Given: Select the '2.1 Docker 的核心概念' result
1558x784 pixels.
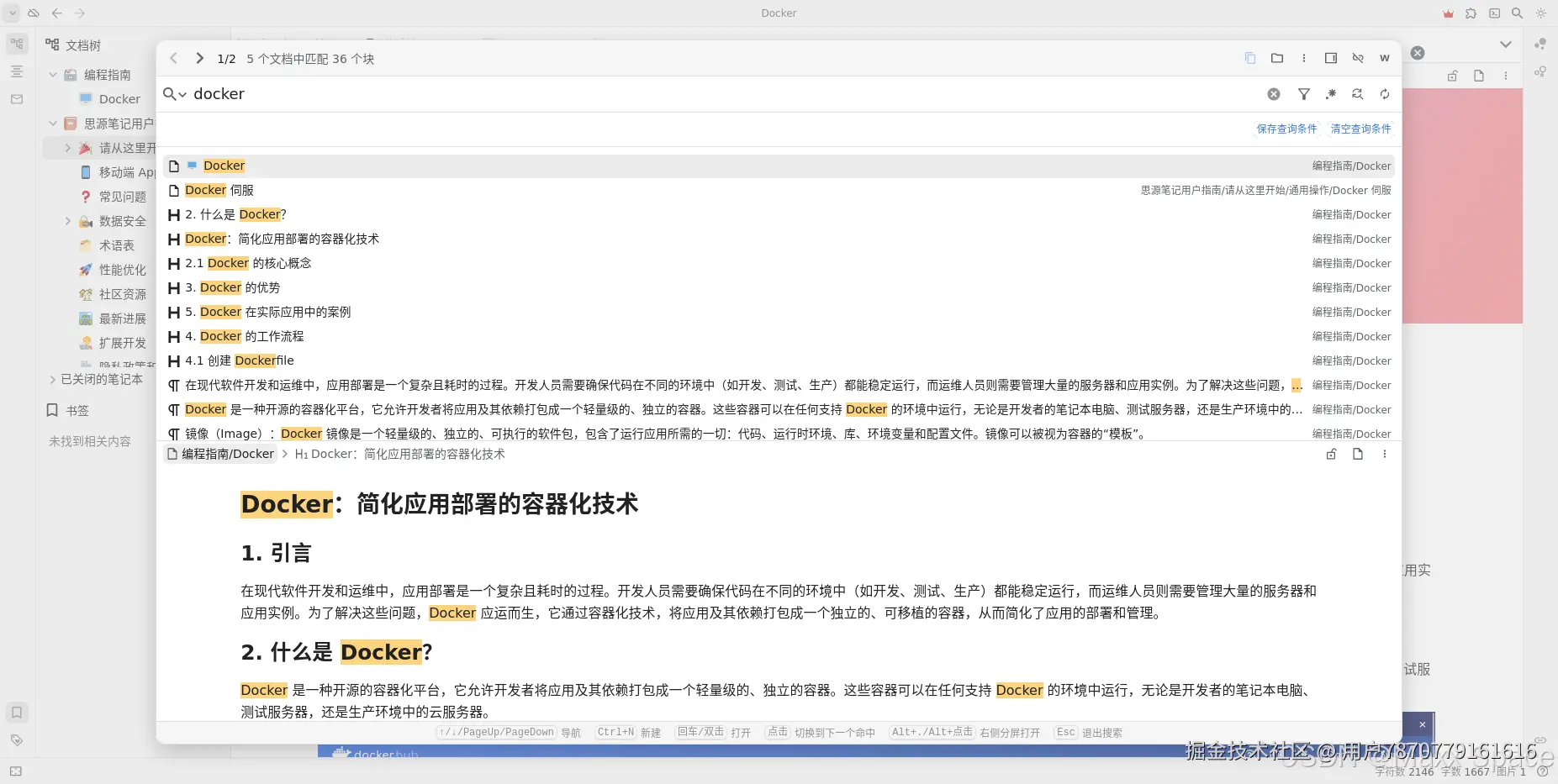Looking at the screenshot, I should pos(779,263).
